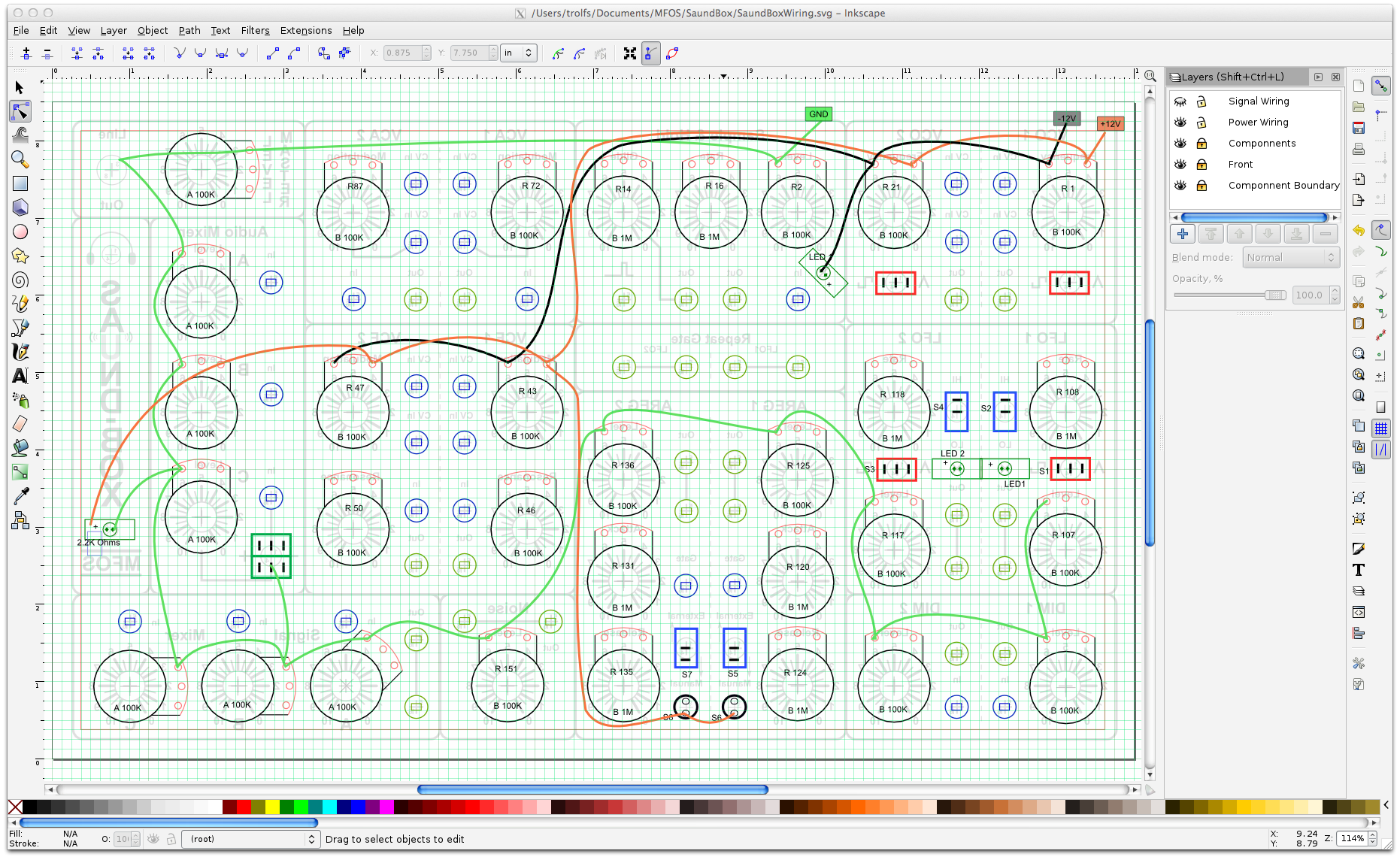Click the yellow swatch in color palette
Image resolution: width=1400 pixels, height=860 pixels.
[x=272, y=807]
